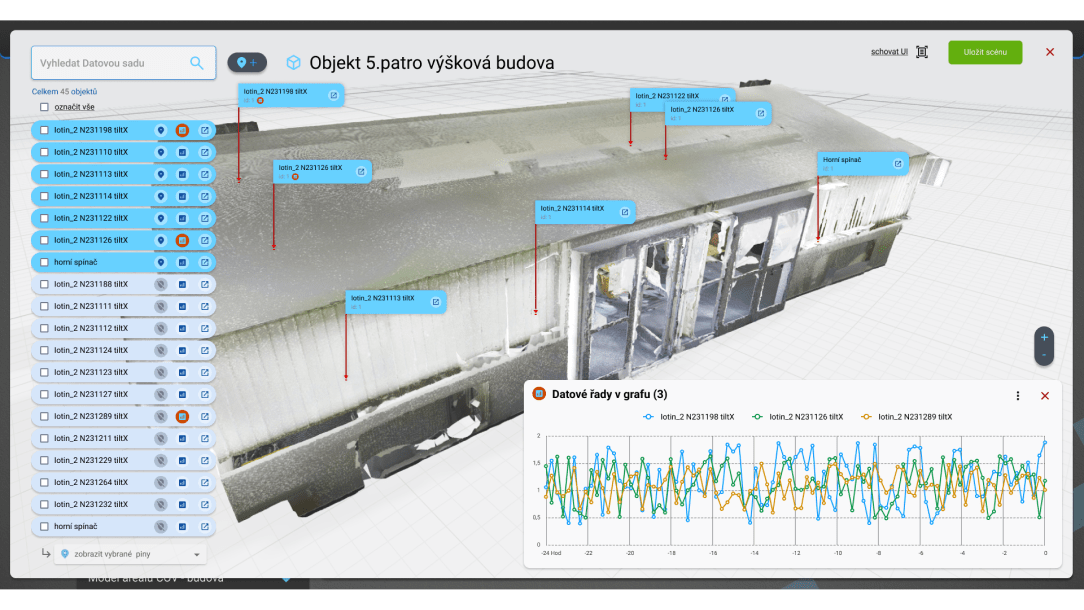Open external link for lotin_2 N231113 row
Image resolution: width=1084 pixels, height=610 pixels.
[x=204, y=174]
